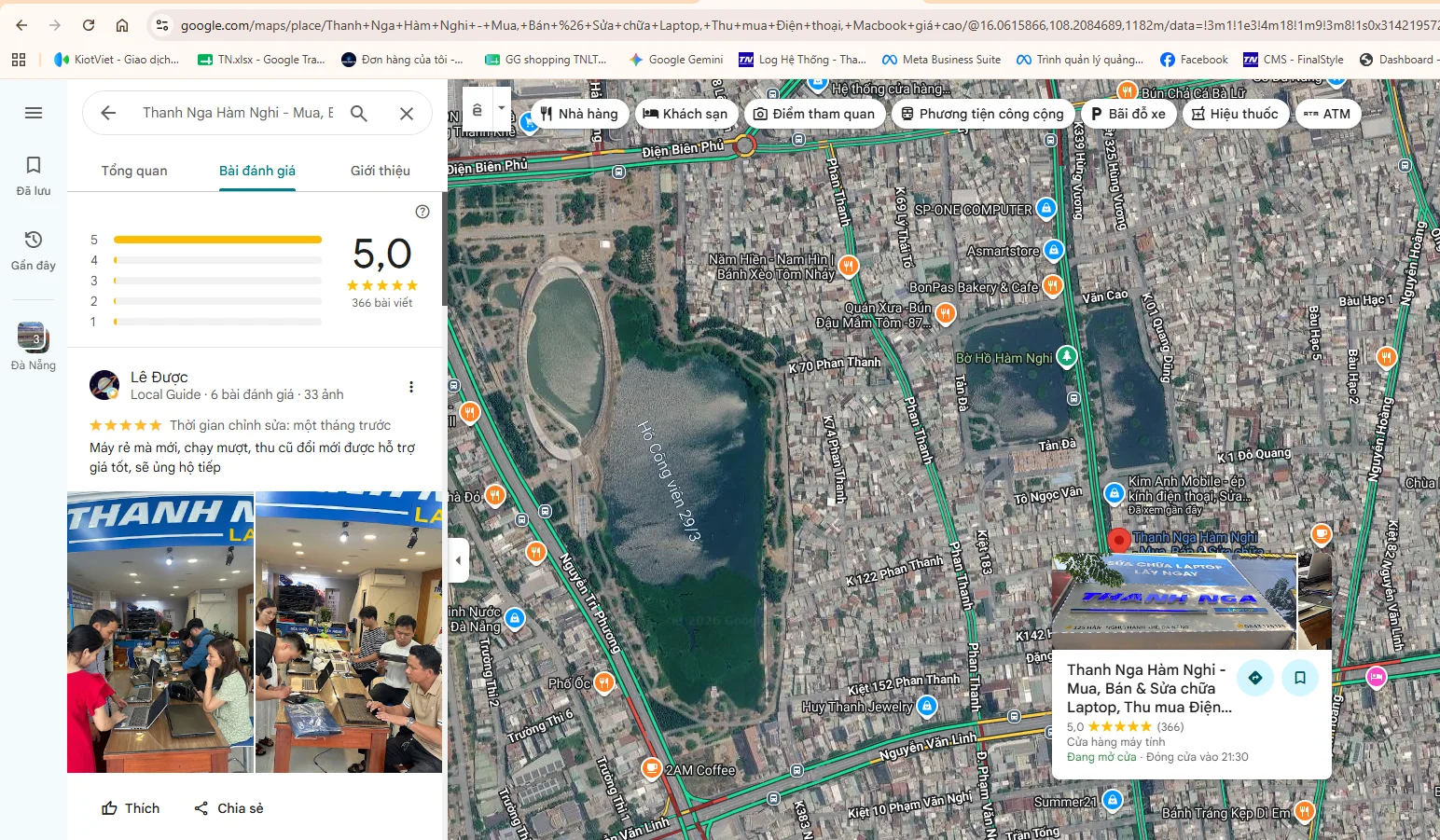
Task: Click the Kim Anh Mobile shop marker
Action: click(x=1114, y=493)
